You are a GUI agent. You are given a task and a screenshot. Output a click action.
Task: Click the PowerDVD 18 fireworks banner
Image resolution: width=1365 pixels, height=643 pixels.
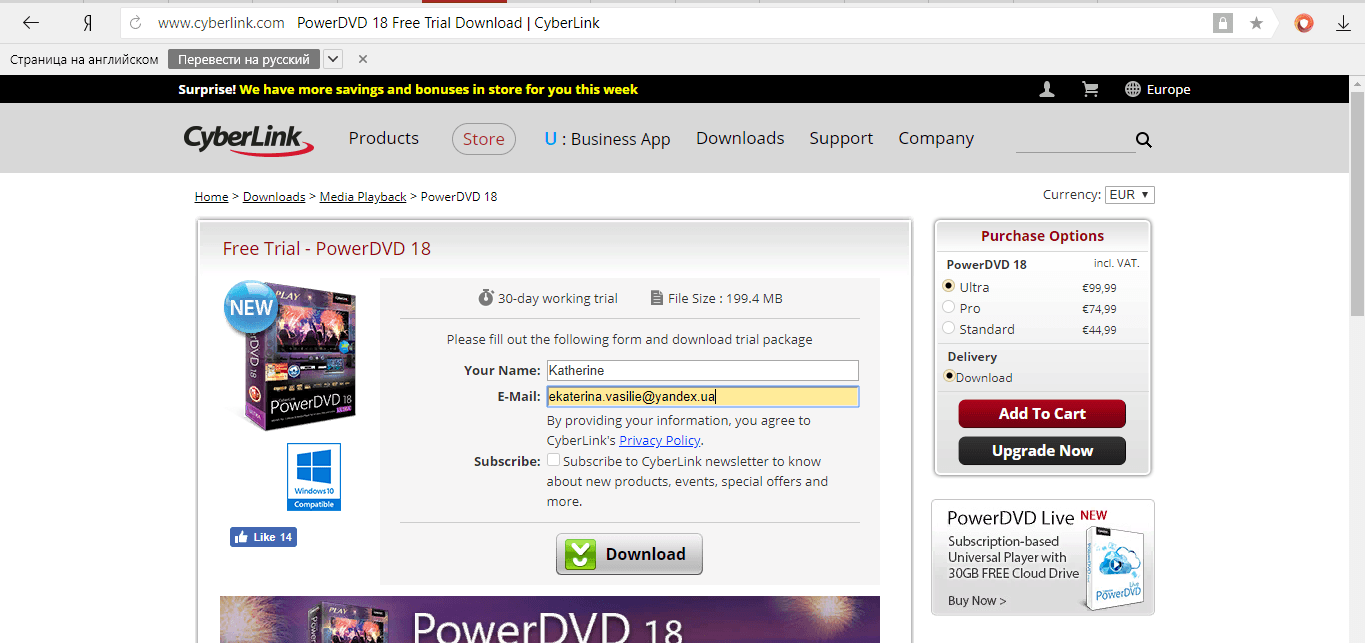coord(550,620)
